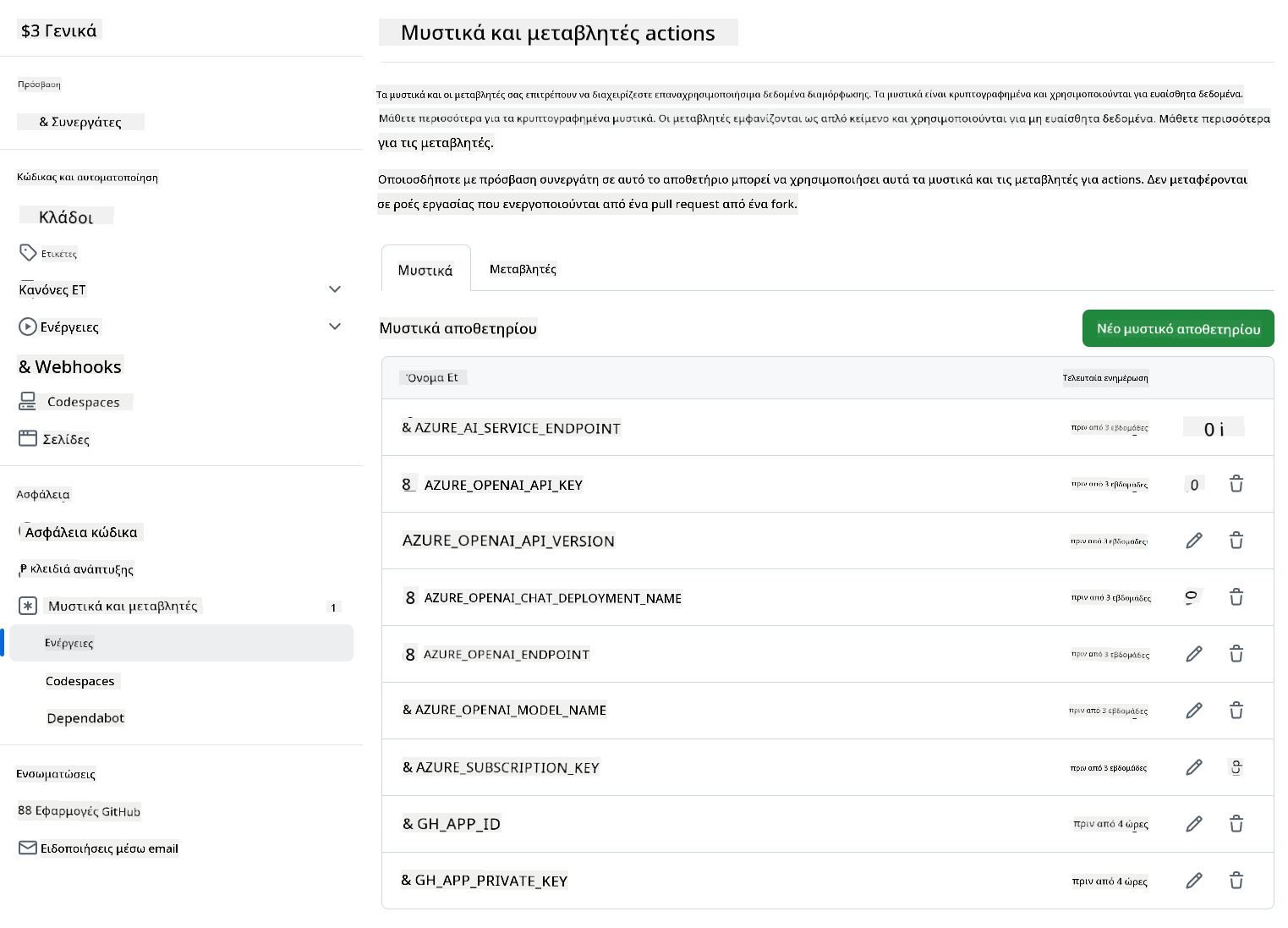The height and width of the screenshot is (928, 1288).
Task: Open Webhooks settings
Action: tap(71, 366)
